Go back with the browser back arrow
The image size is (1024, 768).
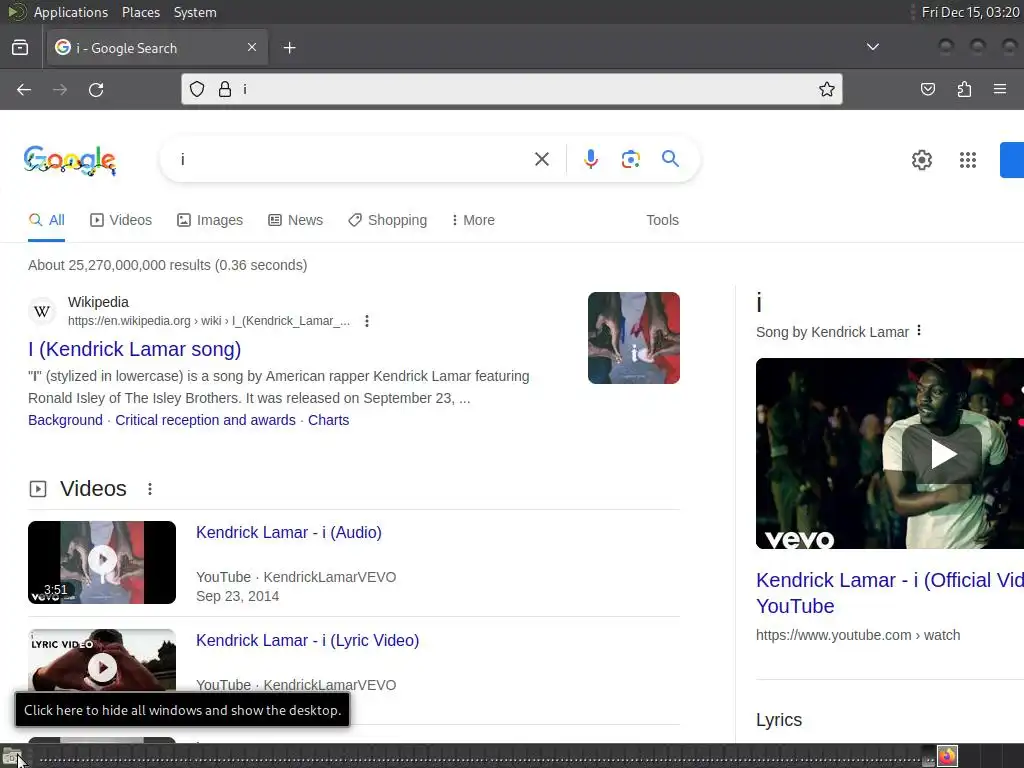[24, 89]
